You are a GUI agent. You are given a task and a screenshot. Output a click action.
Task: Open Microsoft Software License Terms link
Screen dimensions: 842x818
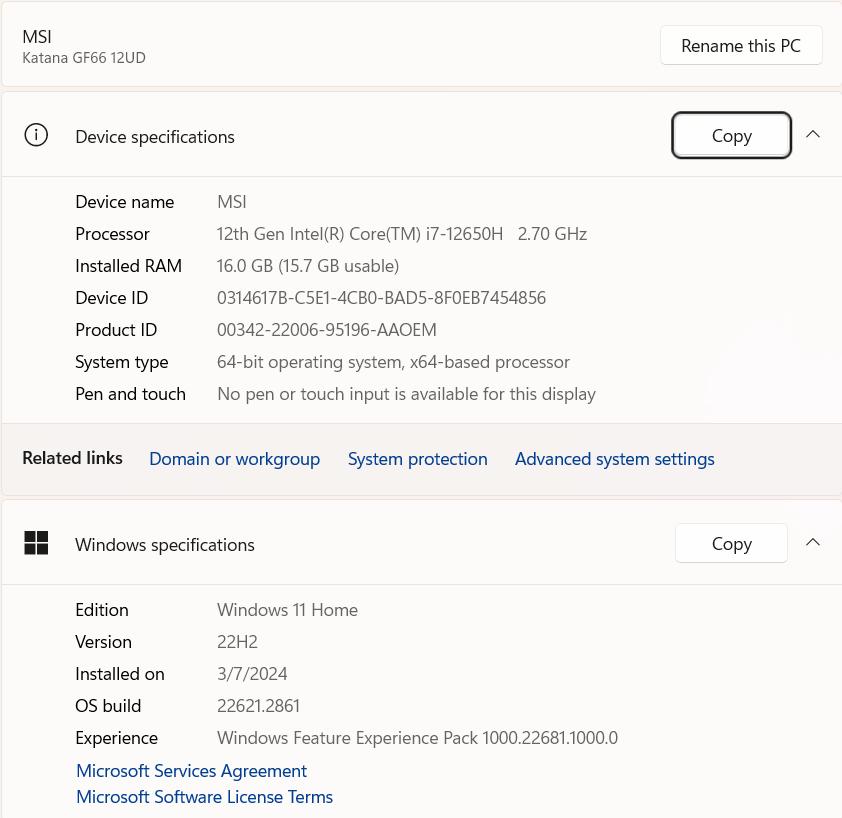click(205, 797)
